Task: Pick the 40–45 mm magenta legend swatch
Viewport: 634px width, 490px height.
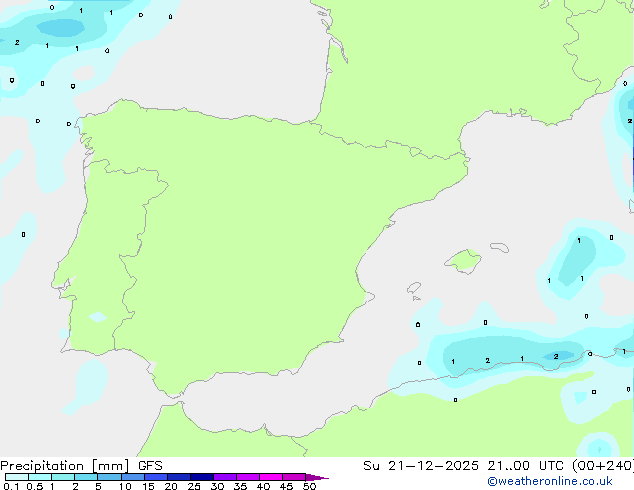Action: (x=271, y=477)
